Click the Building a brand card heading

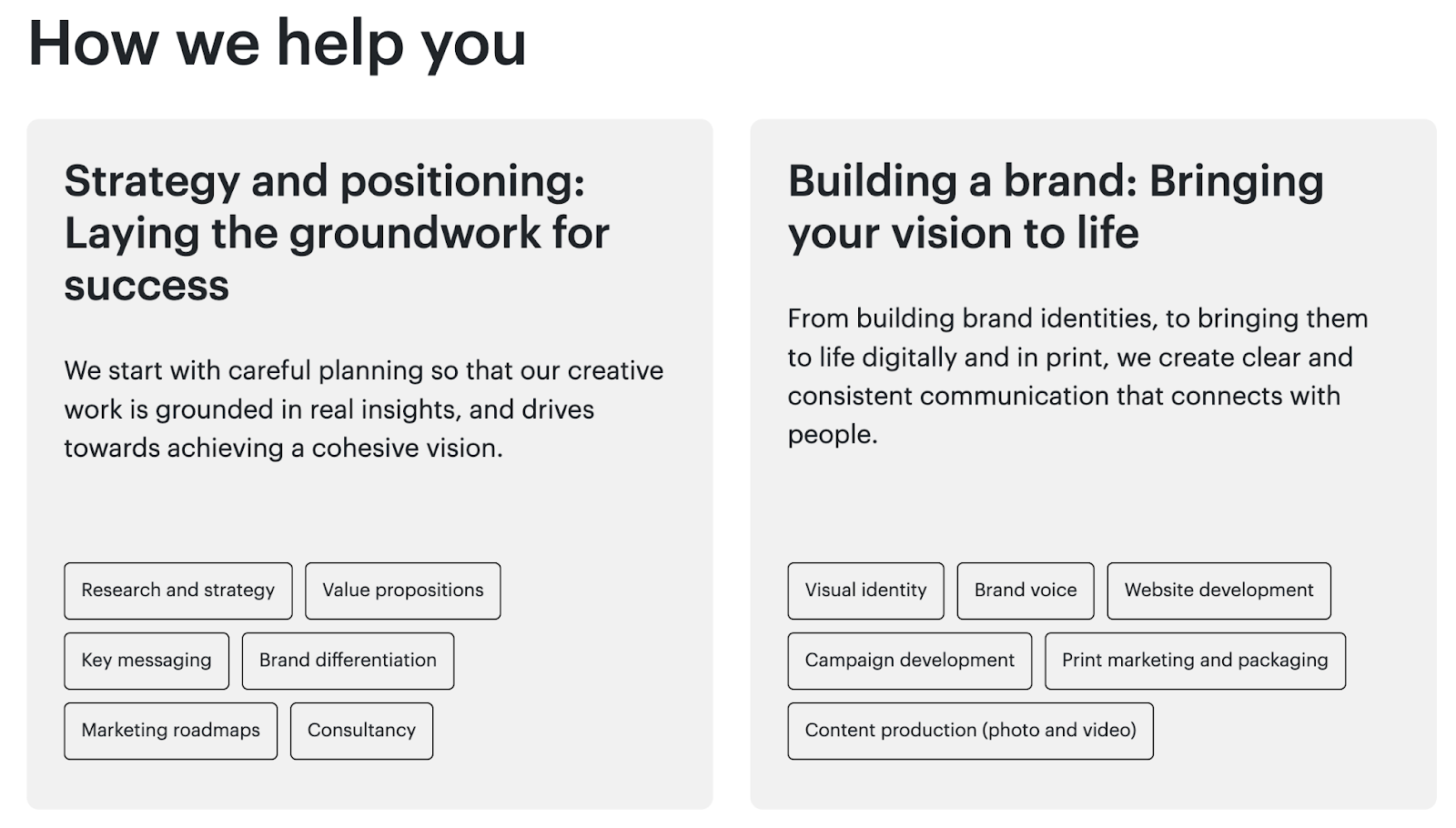coord(1056,207)
